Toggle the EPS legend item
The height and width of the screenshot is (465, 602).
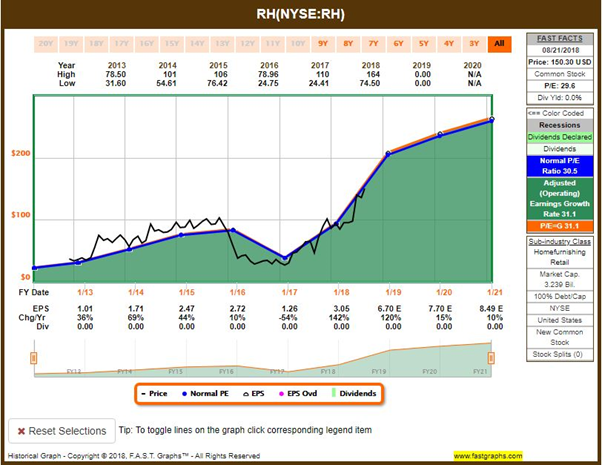[254, 394]
